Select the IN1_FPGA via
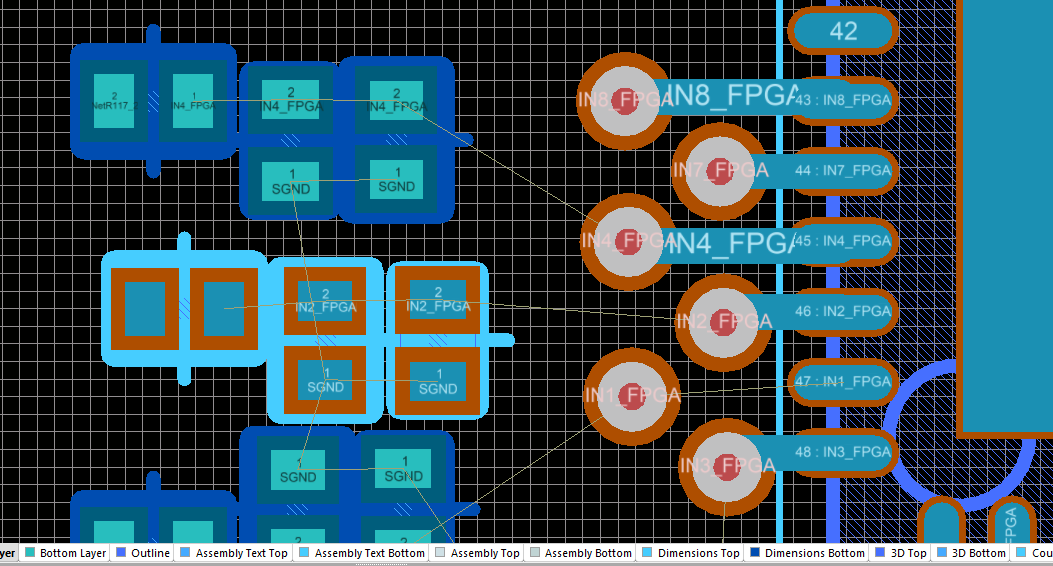Screen dimensions: 1053x566 [632, 396]
